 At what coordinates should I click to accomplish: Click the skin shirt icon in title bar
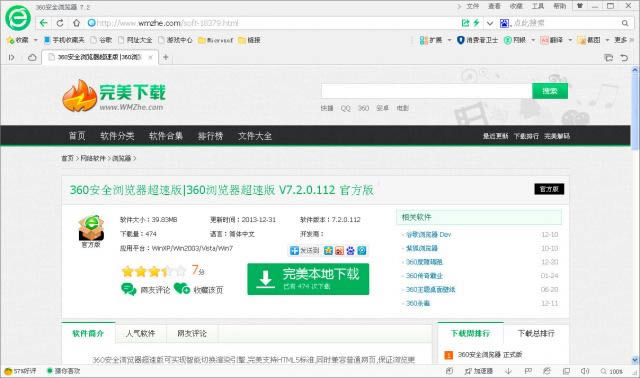[580, 6]
